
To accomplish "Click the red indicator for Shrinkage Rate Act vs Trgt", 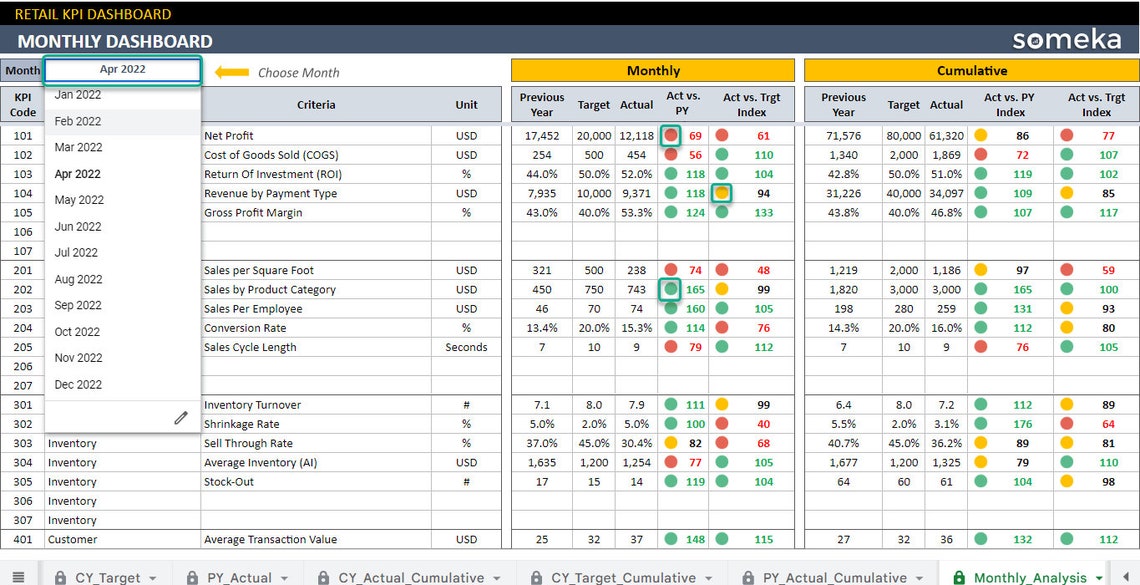I will pos(723,423).
